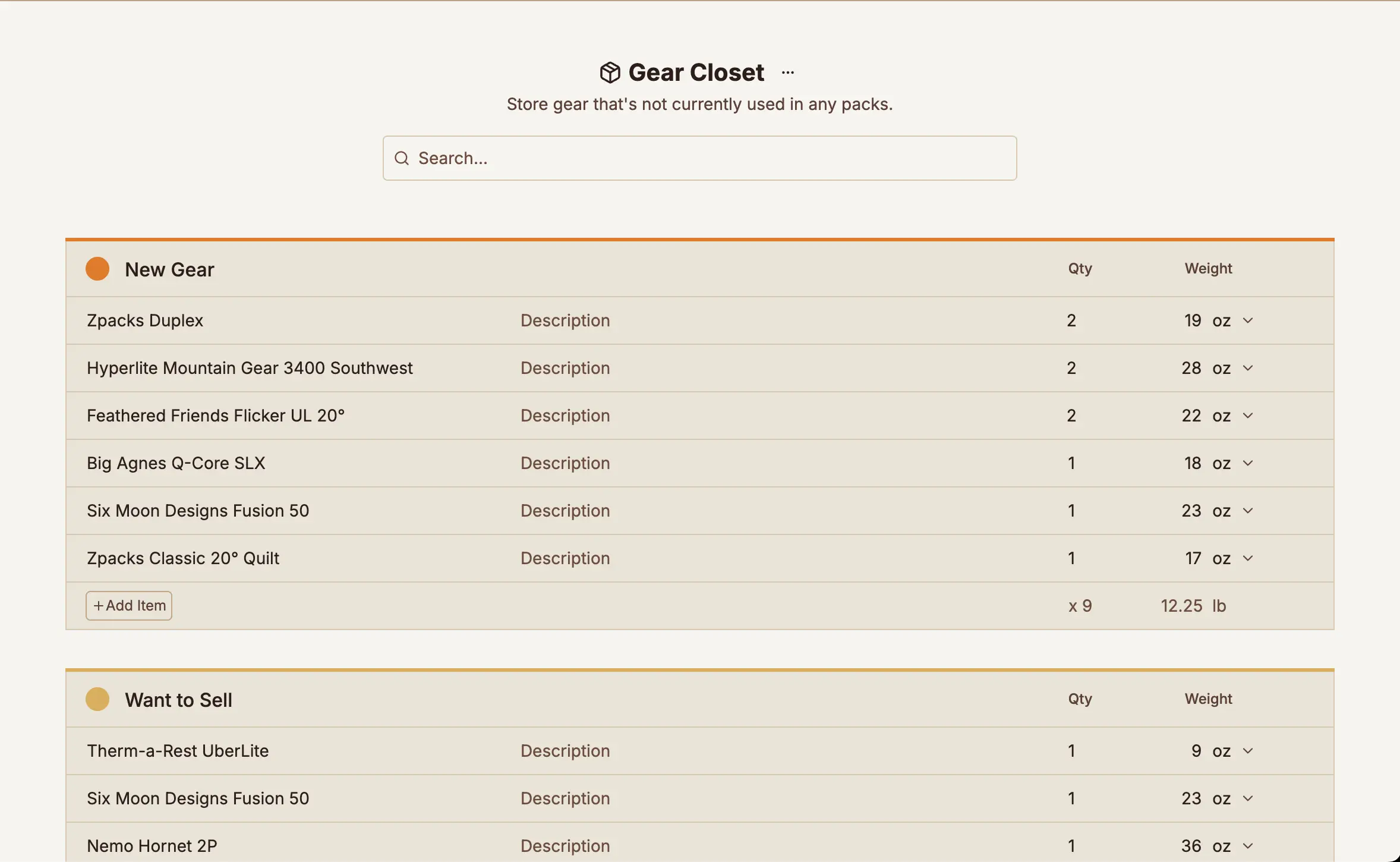The image size is (1400, 862).
Task: Click the yellow Want to Sell color dot
Action: (x=97, y=699)
